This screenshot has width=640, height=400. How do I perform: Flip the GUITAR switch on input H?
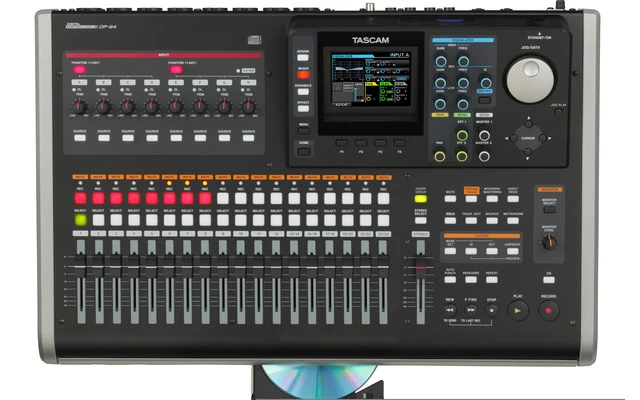click(x=248, y=71)
